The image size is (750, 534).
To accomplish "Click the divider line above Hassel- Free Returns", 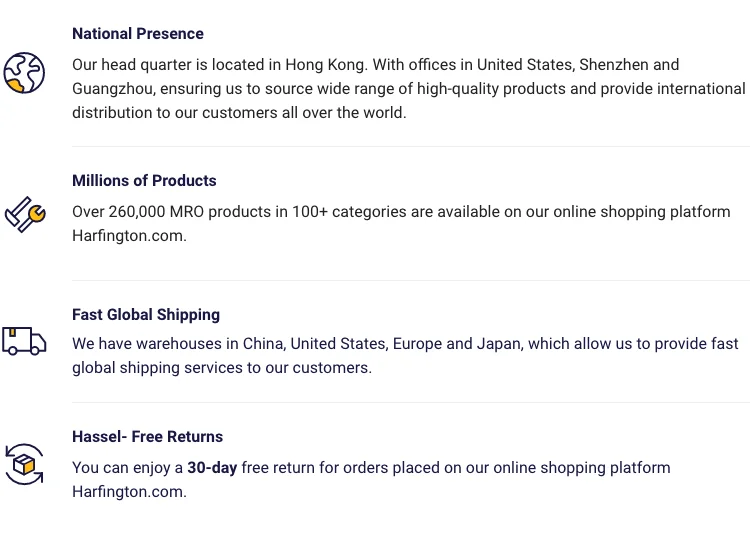I will pos(410,403).
